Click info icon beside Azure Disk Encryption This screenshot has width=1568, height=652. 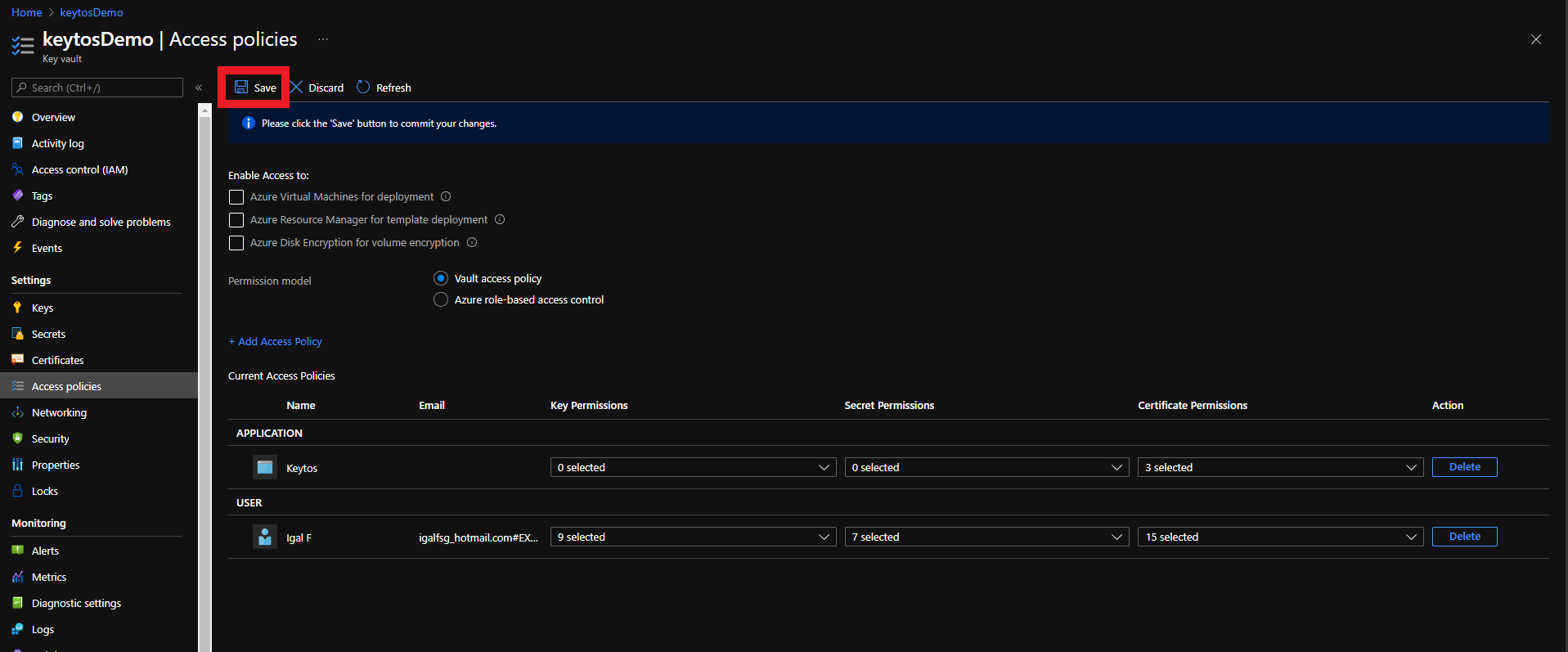click(x=472, y=242)
